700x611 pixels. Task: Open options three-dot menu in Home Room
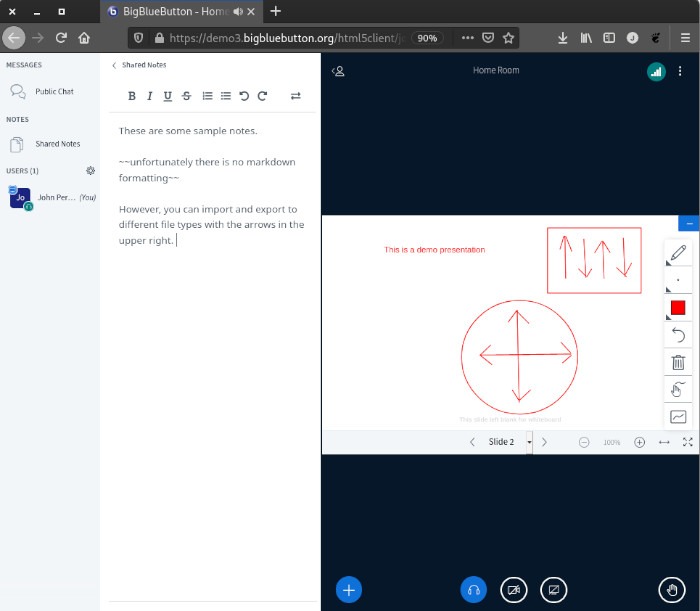click(x=679, y=71)
